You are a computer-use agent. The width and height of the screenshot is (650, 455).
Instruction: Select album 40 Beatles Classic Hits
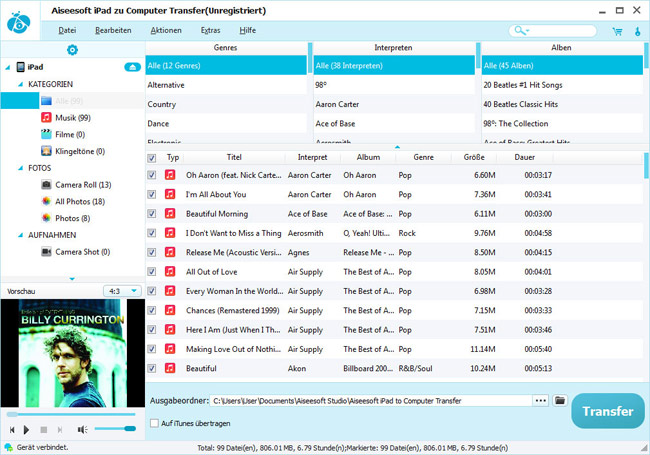[x=563, y=104]
